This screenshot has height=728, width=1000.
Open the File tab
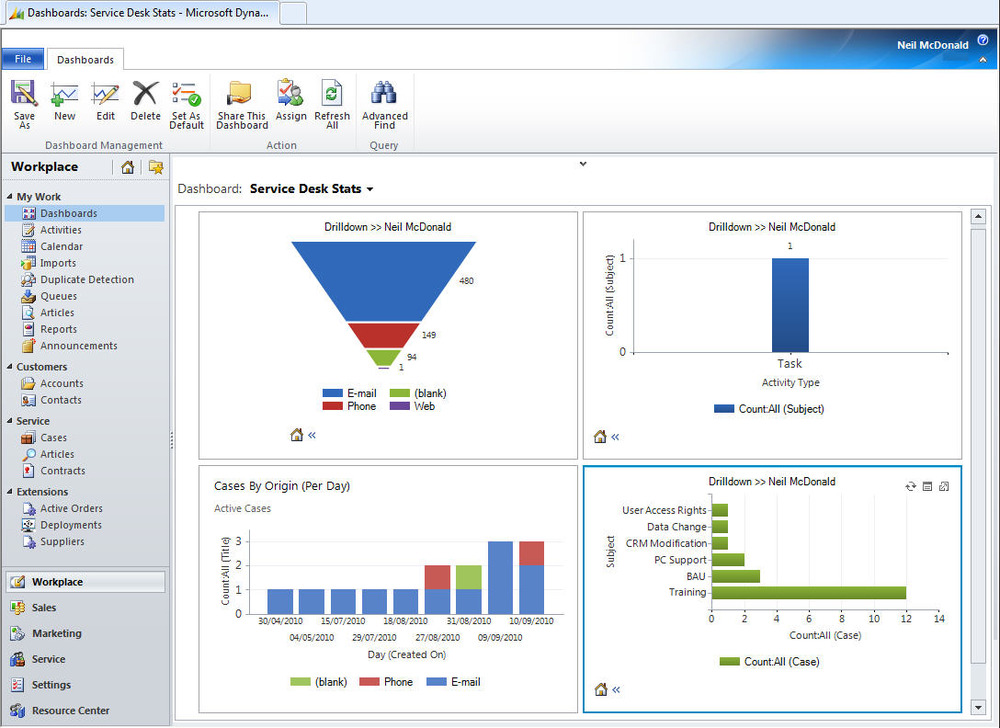point(23,59)
